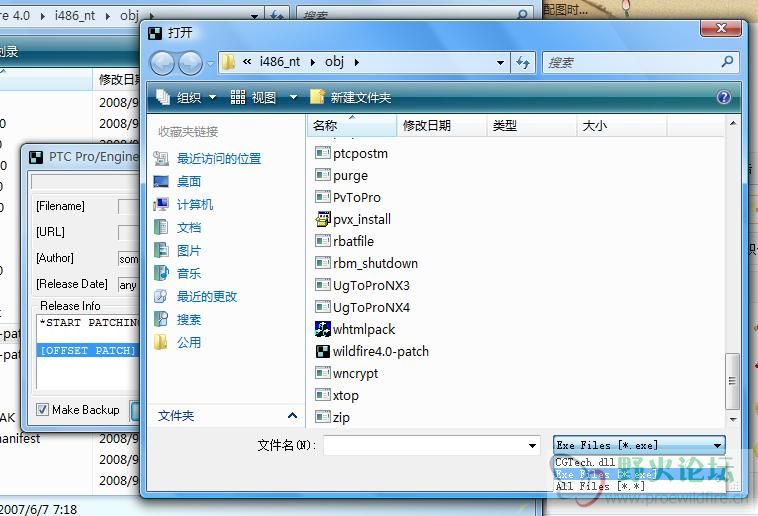The image size is (758, 516).
Task: Go back with the Open dialog's back arrow
Action: tap(162, 63)
